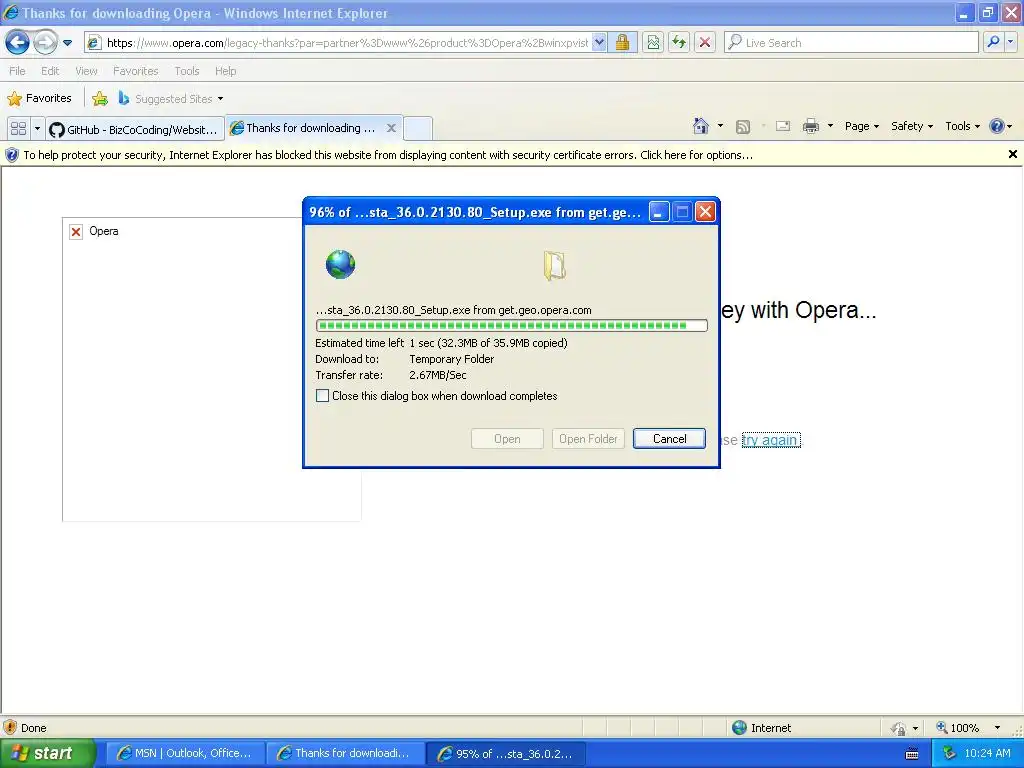
Task: Open the Safety command menu
Action: tap(912, 126)
